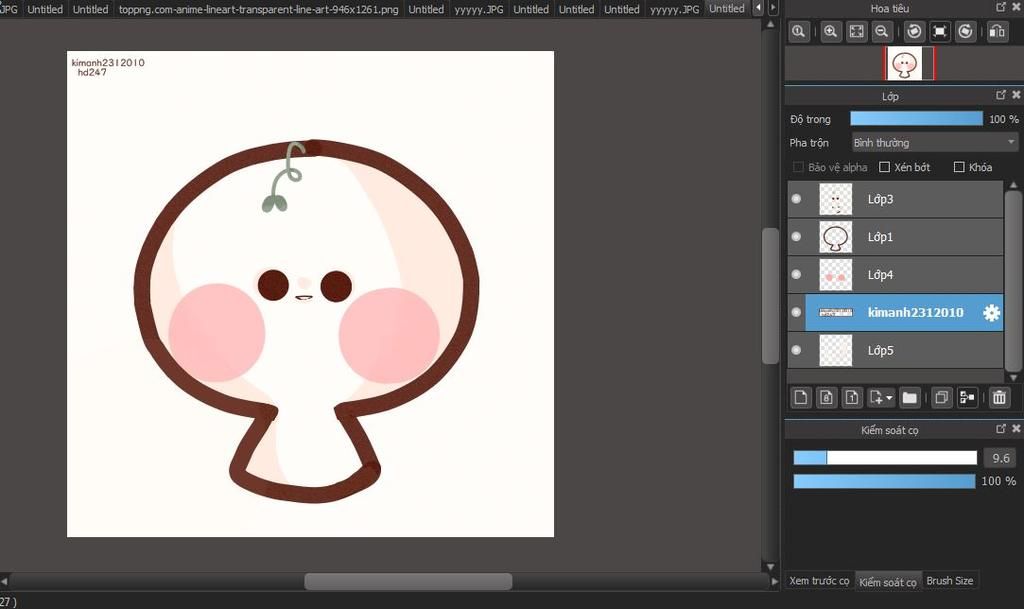Enable the Xén bớt clipping checkbox

[885, 167]
